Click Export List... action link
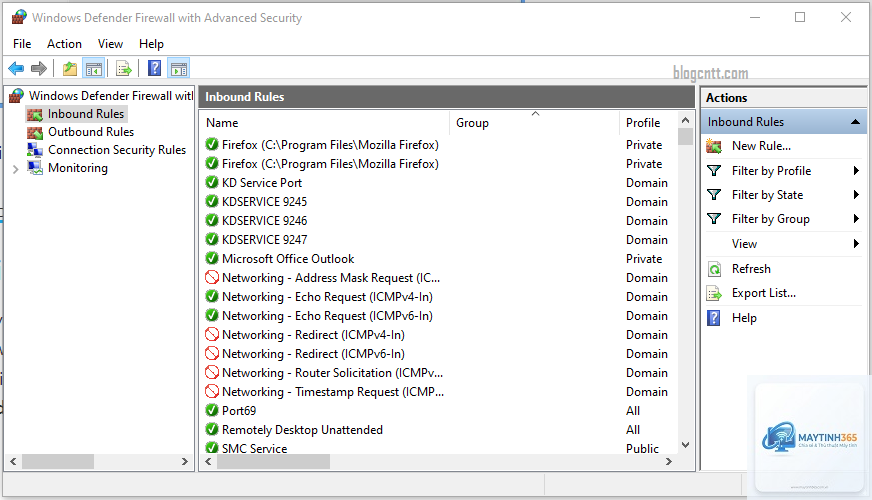872x500 pixels. pyautogui.click(x=764, y=293)
